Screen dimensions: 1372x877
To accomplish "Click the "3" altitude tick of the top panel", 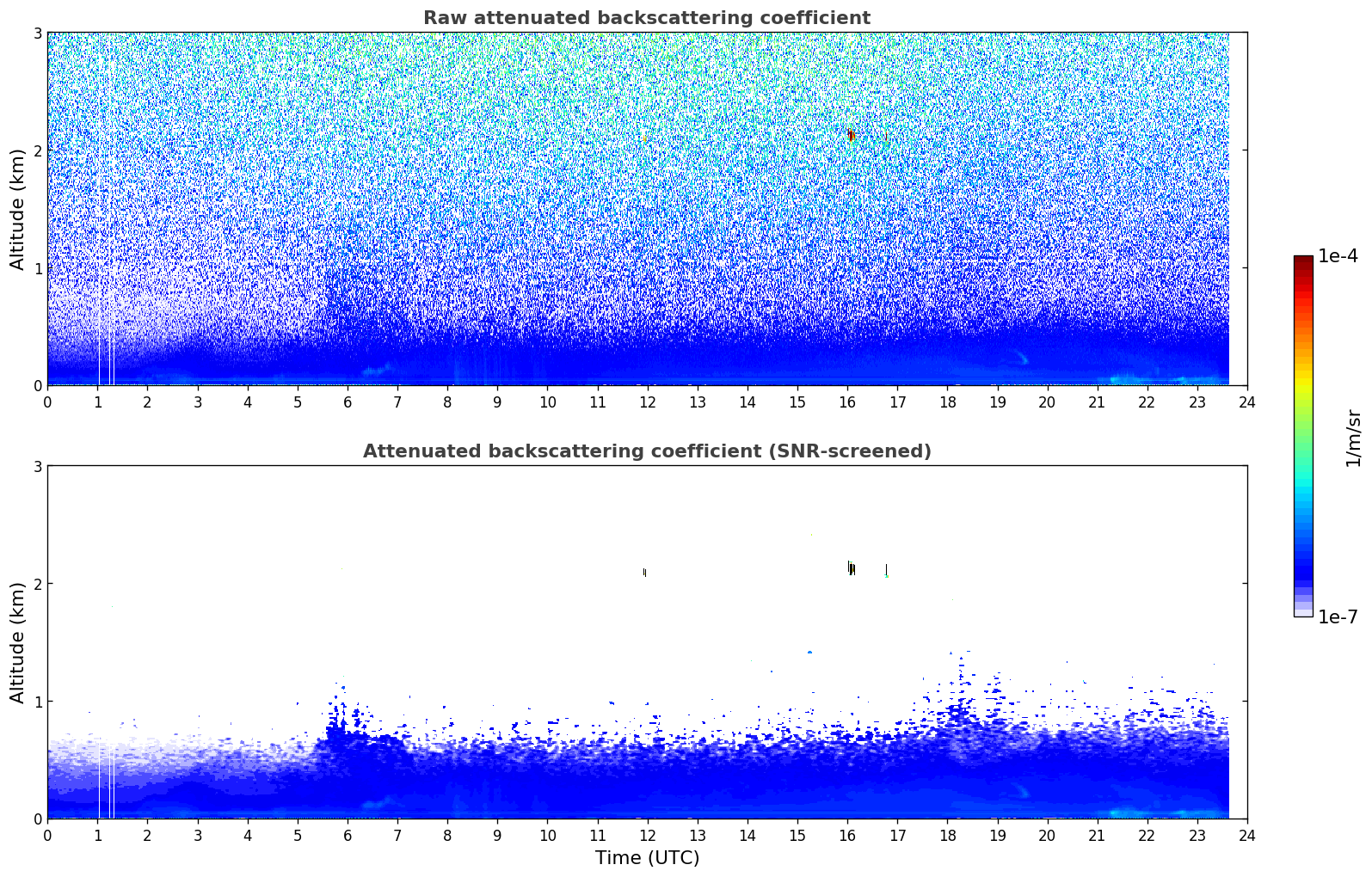I will coord(37,33).
